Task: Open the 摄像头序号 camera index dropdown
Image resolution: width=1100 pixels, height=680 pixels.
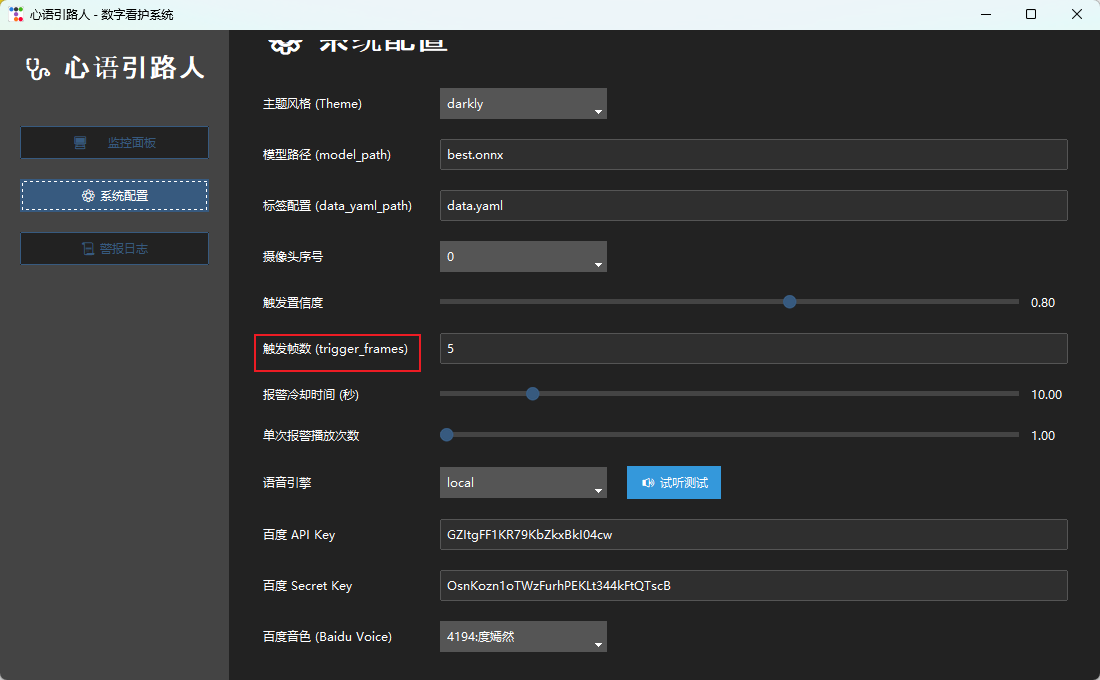Action: 523,257
